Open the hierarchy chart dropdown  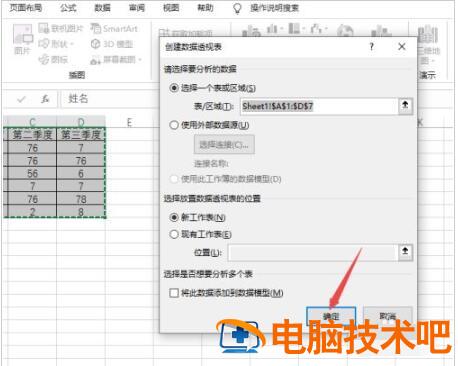296,29
